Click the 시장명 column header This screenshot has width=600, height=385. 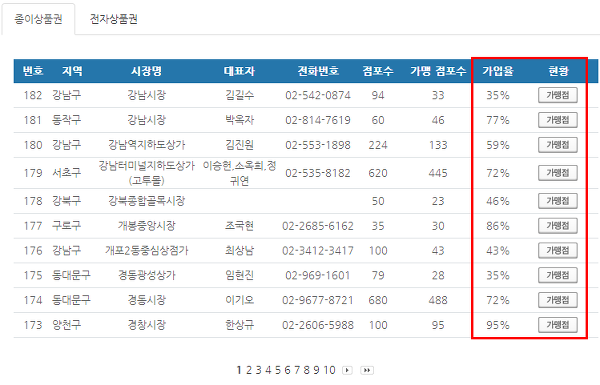coord(147,71)
